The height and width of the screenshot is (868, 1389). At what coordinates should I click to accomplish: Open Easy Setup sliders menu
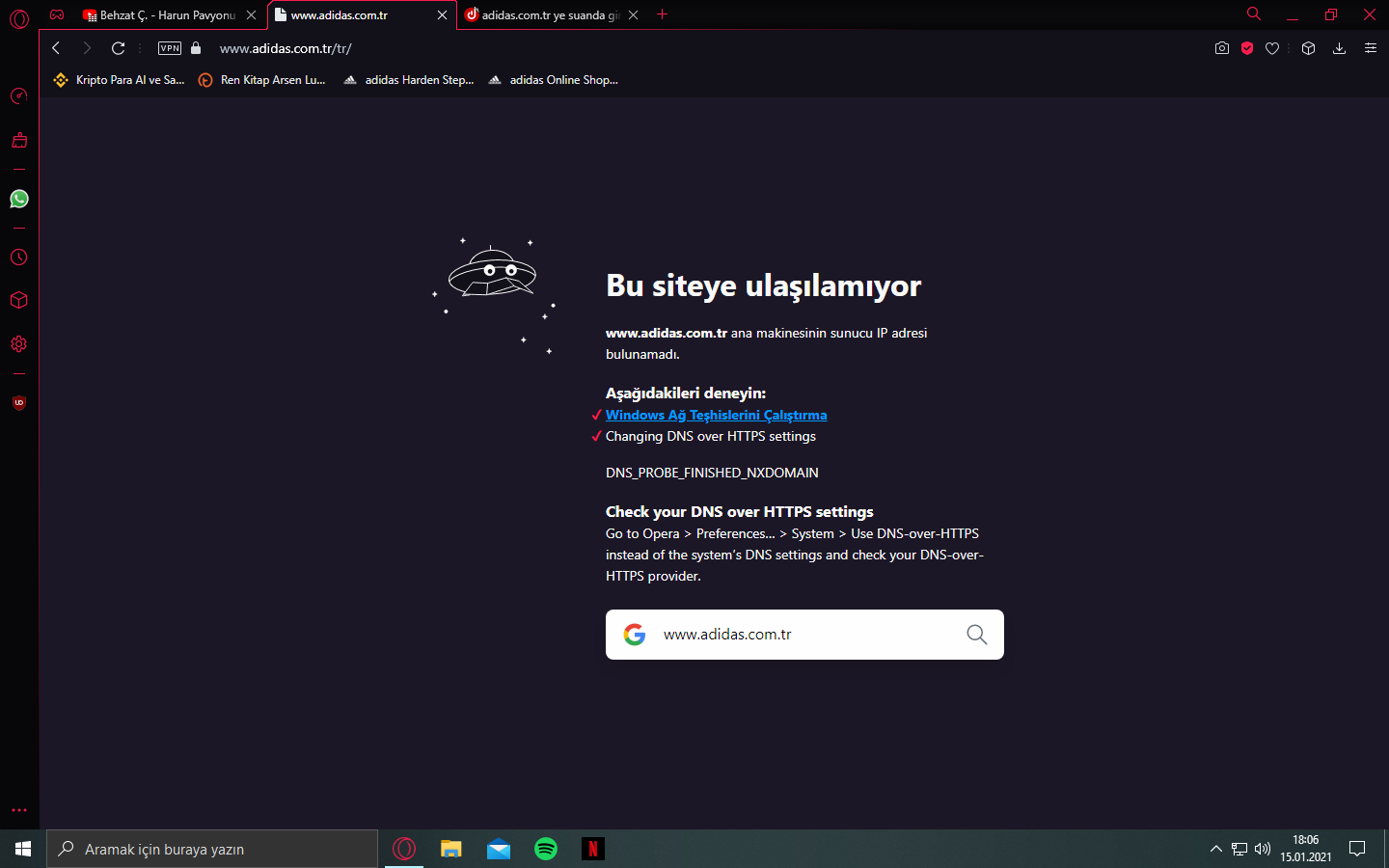[1371, 48]
